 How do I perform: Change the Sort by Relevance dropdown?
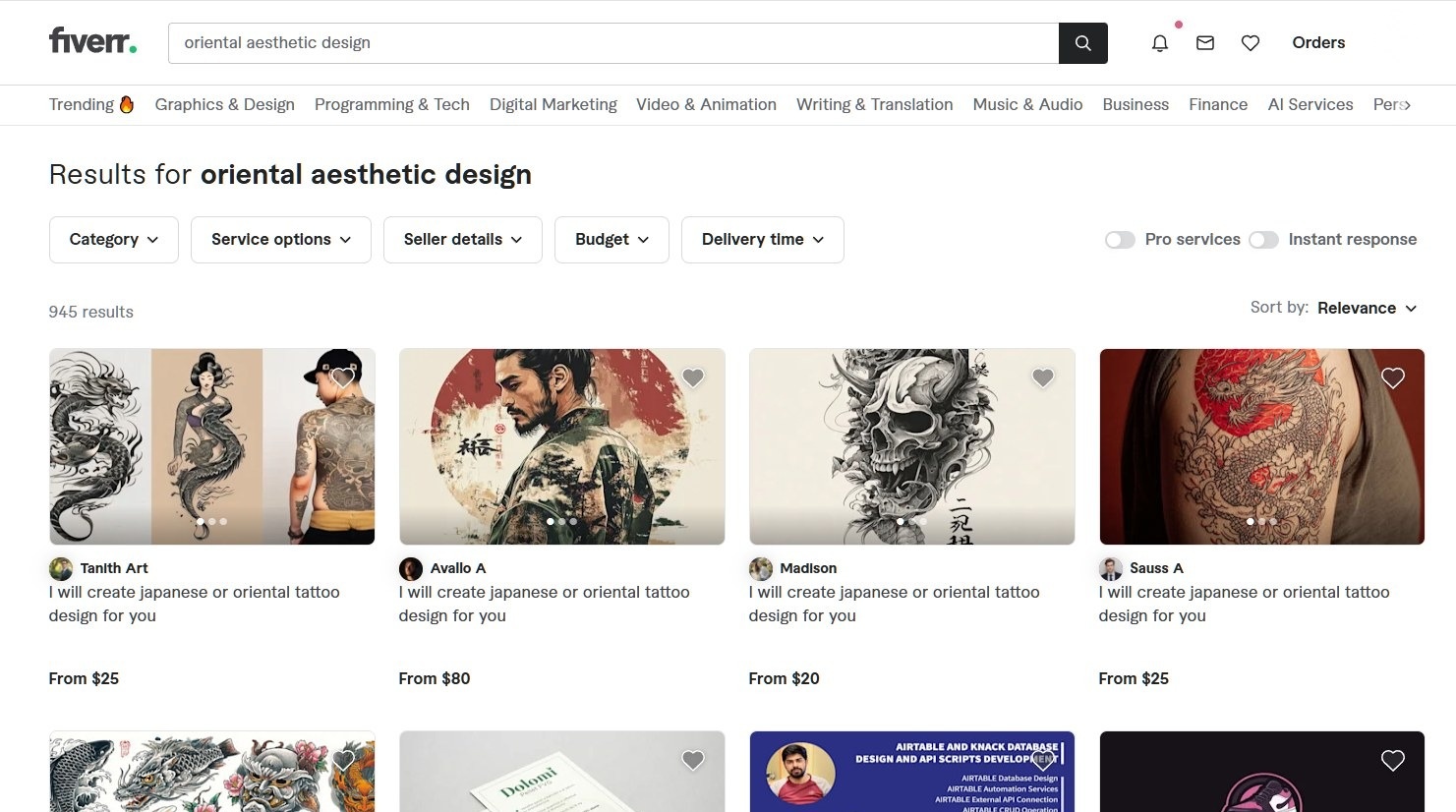click(1367, 309)
